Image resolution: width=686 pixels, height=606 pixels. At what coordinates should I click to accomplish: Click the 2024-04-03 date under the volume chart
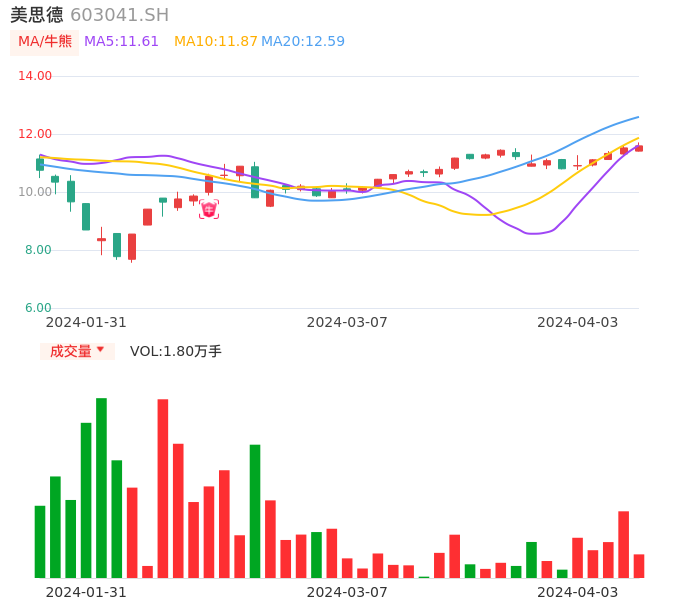(578, 592)
